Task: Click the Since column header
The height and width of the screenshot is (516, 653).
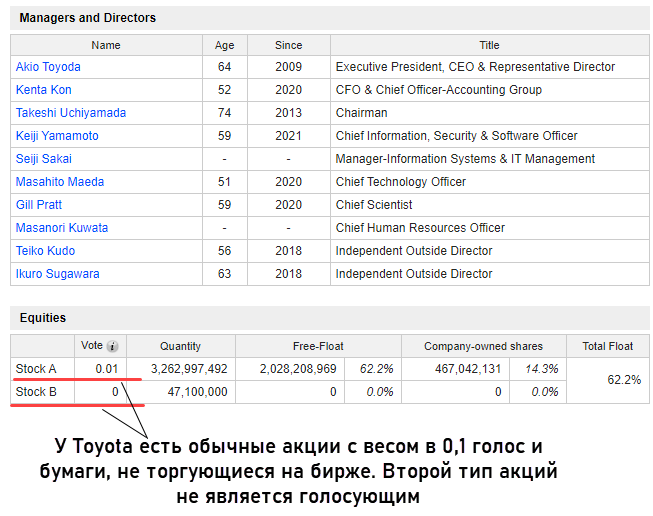Action: click(x=288, y=45)
